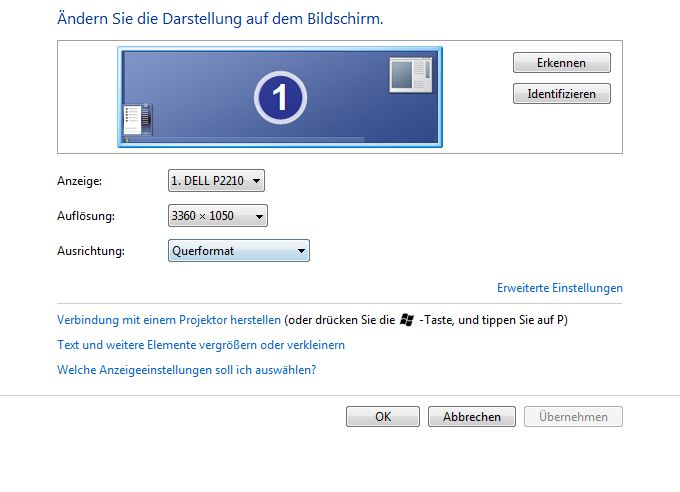Click the heading Ändern Sie die Darstellung
This screenshot has height=492, width=680.
tap(220, 19)
